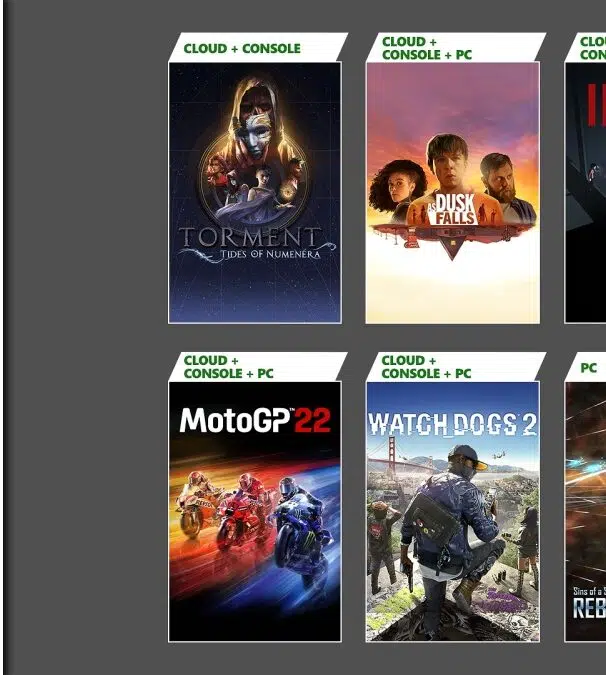Open the Torment: Tides of Numenera cover
This screenshot has height=675, width=606.
pyautogui.click(x=255, y=192)
